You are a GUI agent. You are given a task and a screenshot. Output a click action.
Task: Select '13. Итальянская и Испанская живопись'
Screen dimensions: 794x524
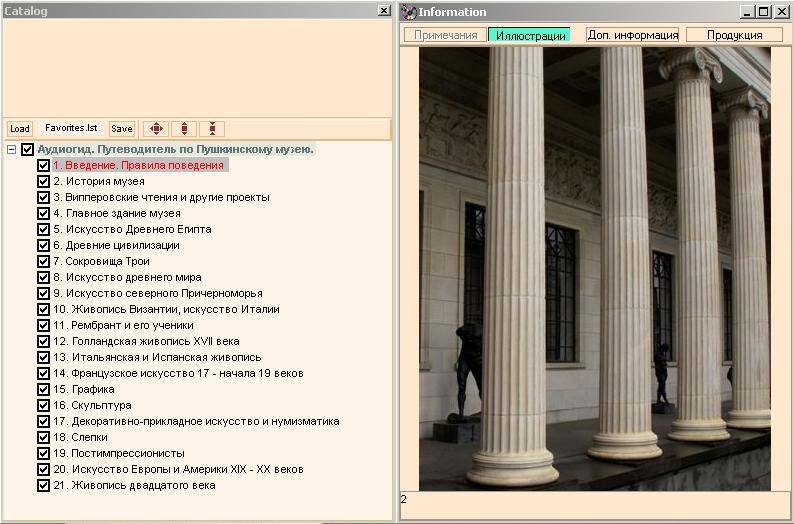pyautogui.click(x=157, y=357)
